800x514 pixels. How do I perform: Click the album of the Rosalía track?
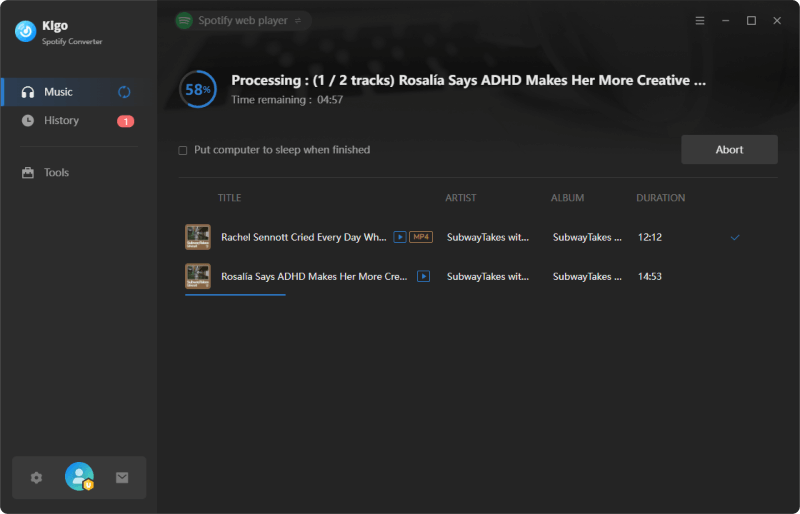(587, 277)
